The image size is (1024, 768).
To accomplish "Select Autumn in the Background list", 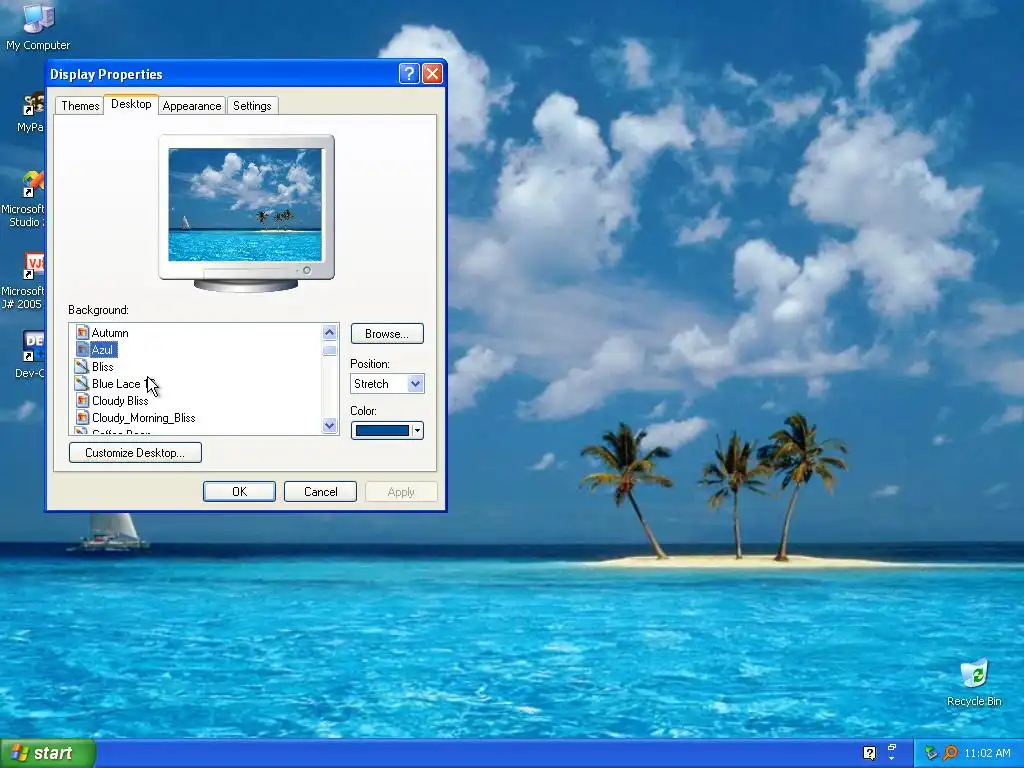I will pos(110,332).
